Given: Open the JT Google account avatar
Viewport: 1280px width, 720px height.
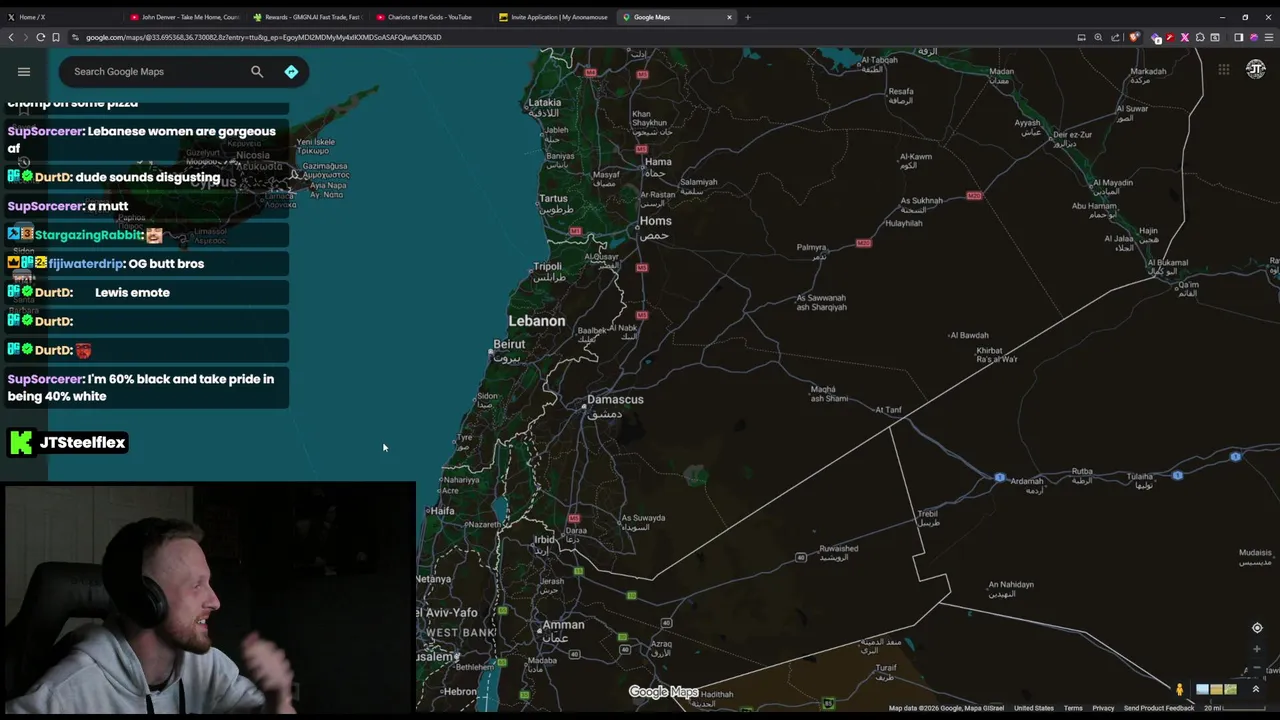Looking at the screenshot, I should [1256, 69].
